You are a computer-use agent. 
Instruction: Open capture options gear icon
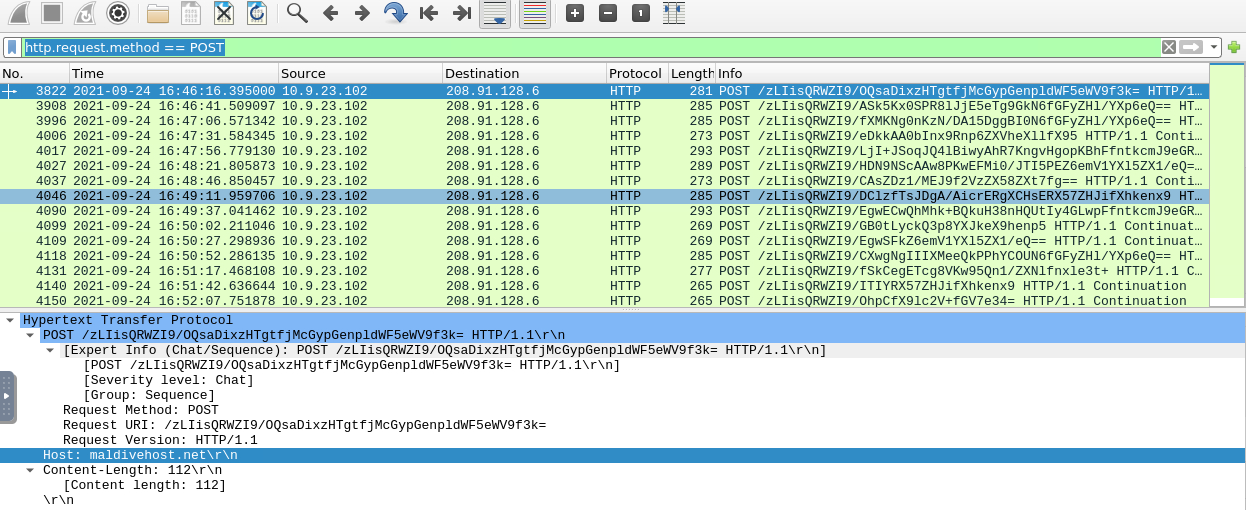tap(118, 13)
